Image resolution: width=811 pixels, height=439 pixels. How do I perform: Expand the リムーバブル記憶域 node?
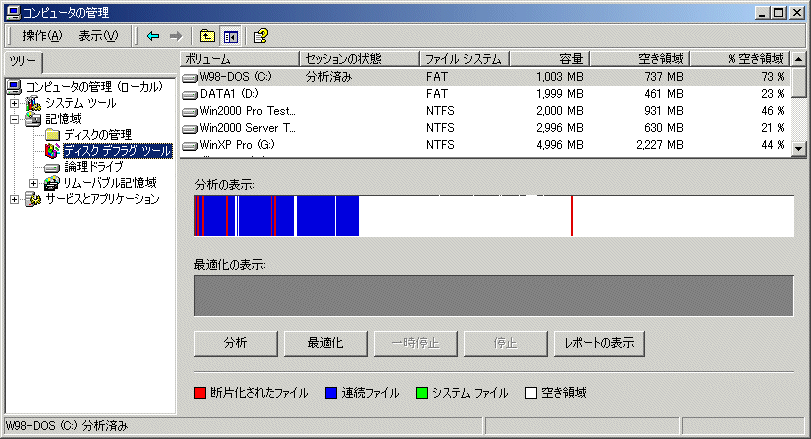click(34, 183)
